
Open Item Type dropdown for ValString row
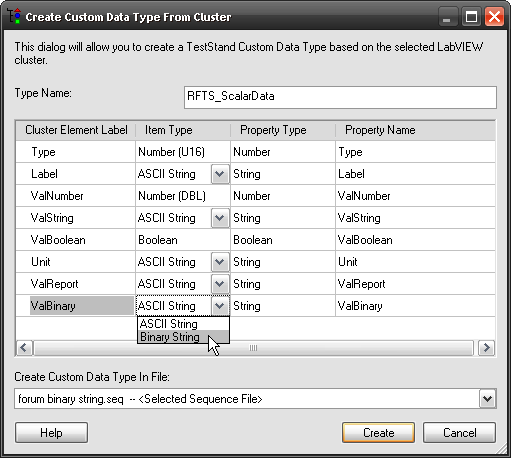tap(220, 218)
